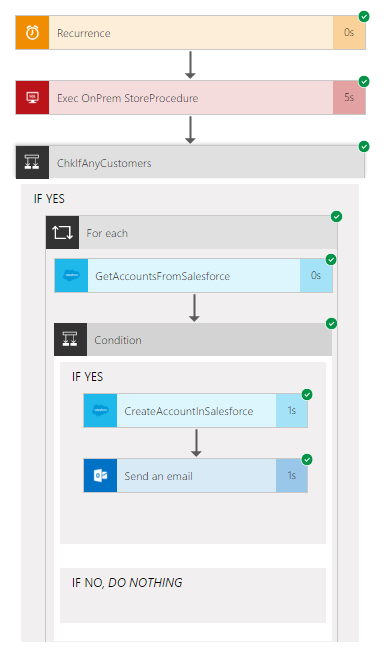Click the IF NO, DO NOTHING branch
Image resolution: width=392 pixels, height=649 pixels.
[x=193, y=595]
